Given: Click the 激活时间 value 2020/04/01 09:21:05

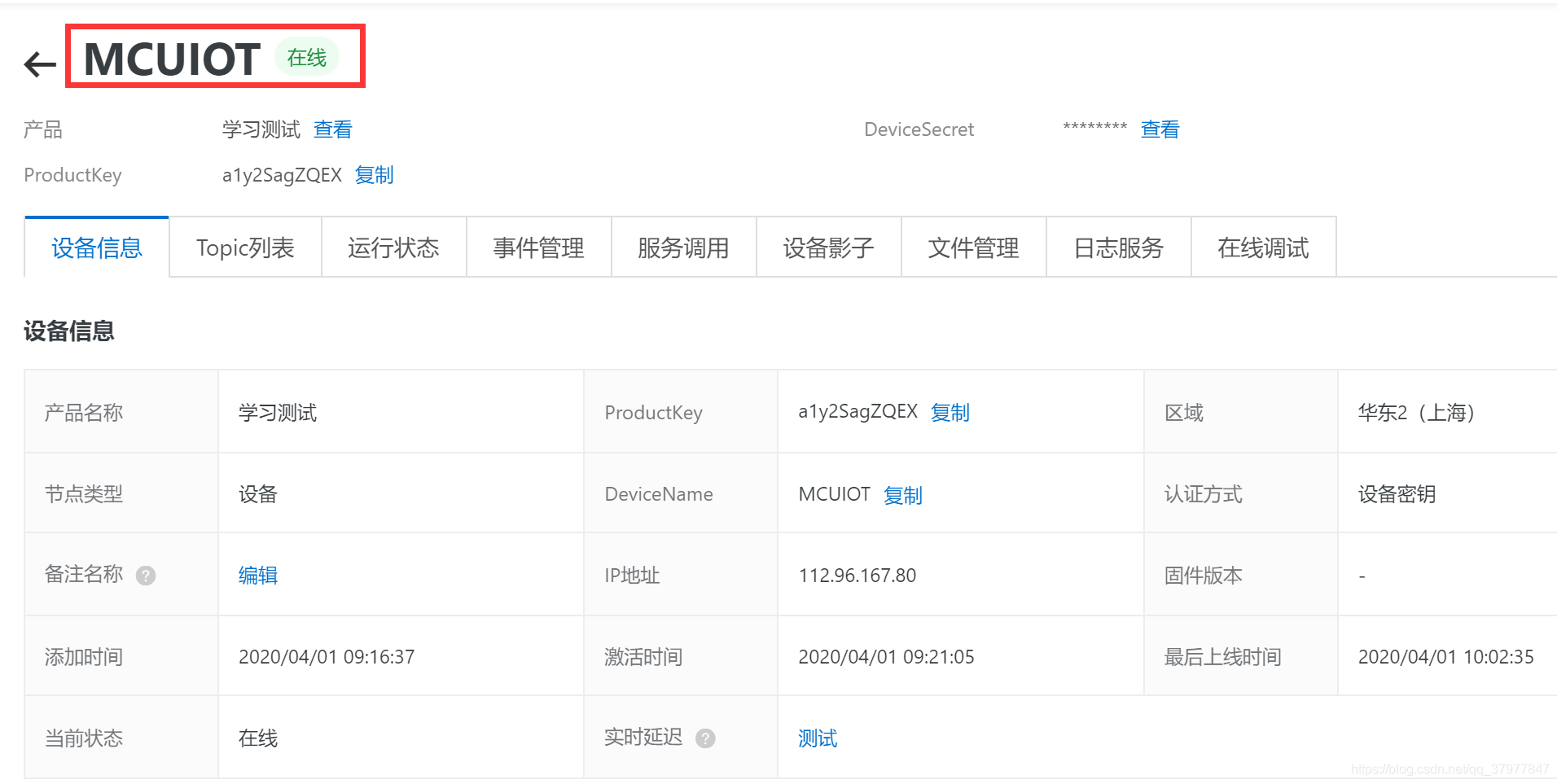Looking at the screenshot, I should coord(886,657).
